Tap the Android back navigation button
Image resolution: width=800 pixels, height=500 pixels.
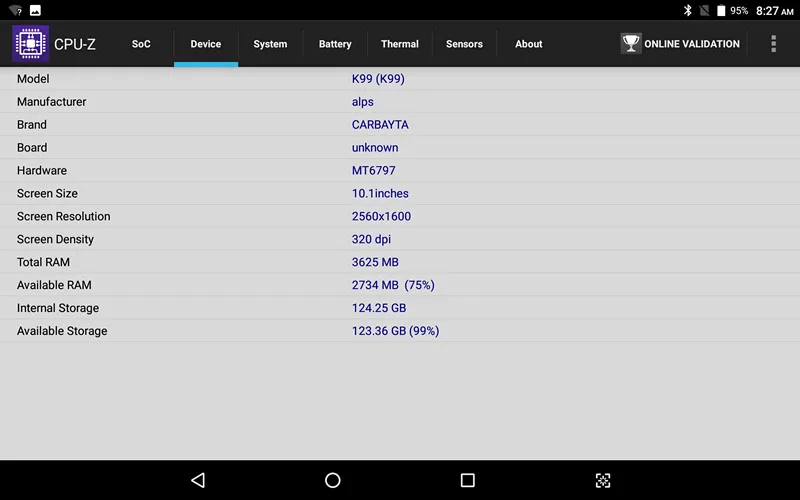pos(198,480)
